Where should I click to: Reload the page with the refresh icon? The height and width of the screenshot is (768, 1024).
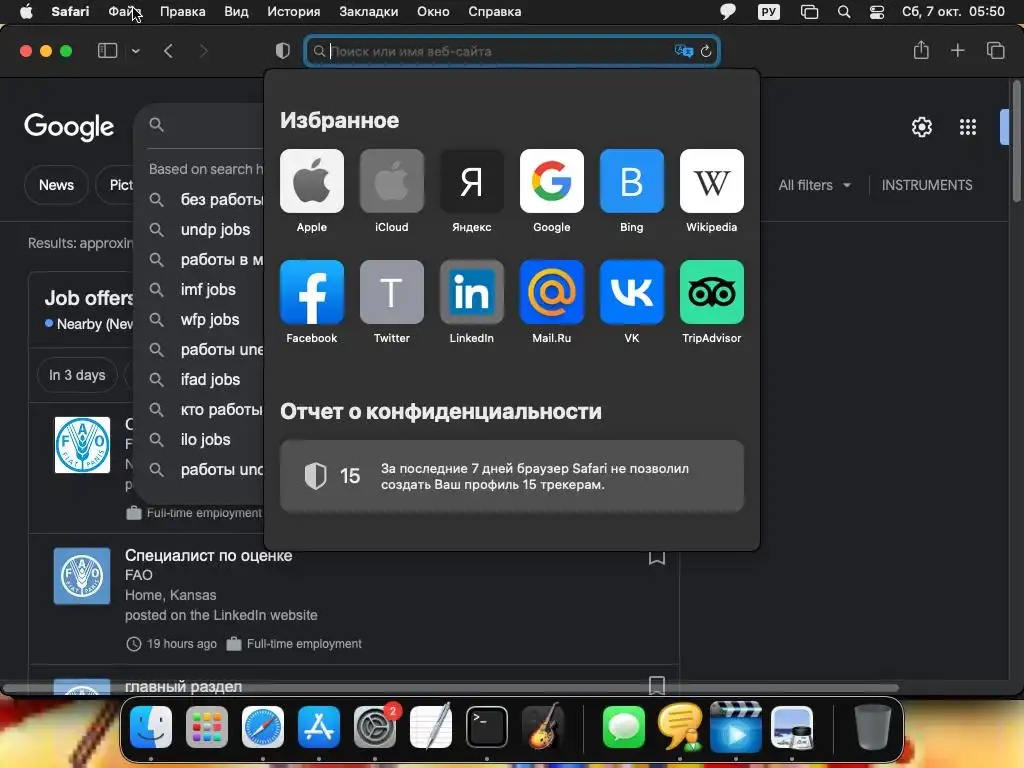[706, 51]
